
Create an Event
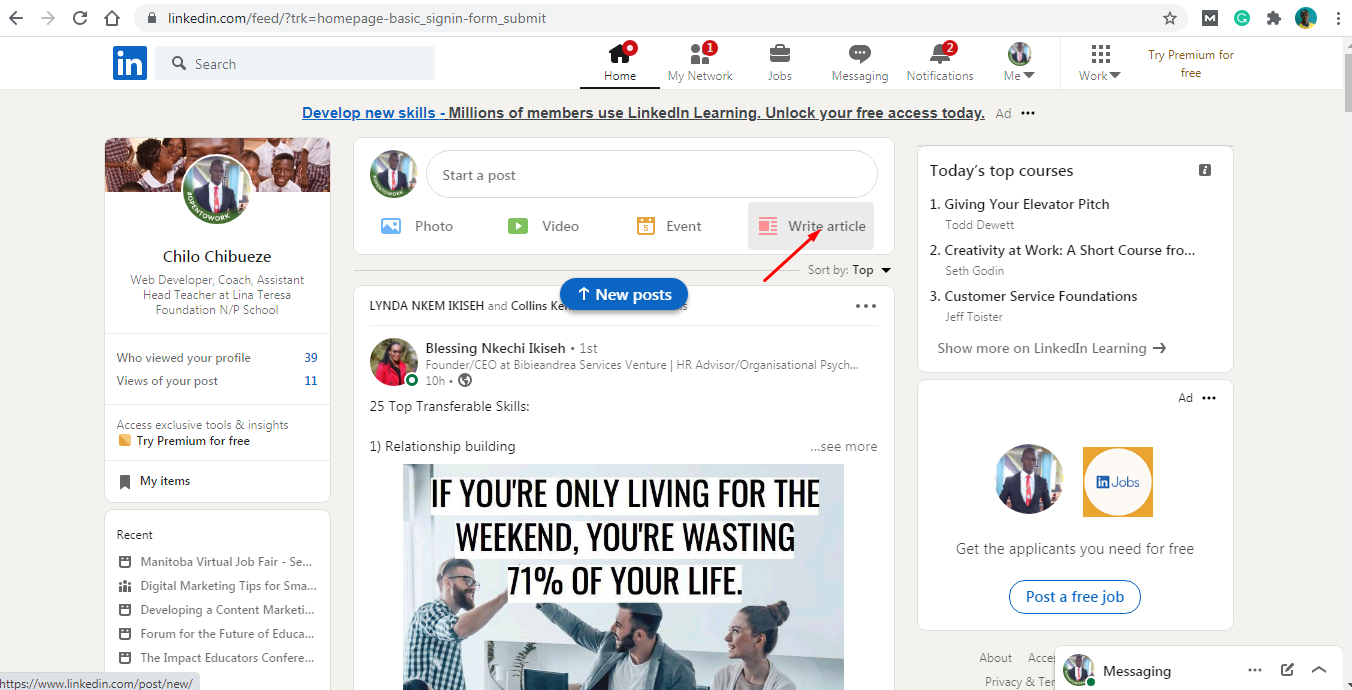pyautogui.click(x=669, y=226)
